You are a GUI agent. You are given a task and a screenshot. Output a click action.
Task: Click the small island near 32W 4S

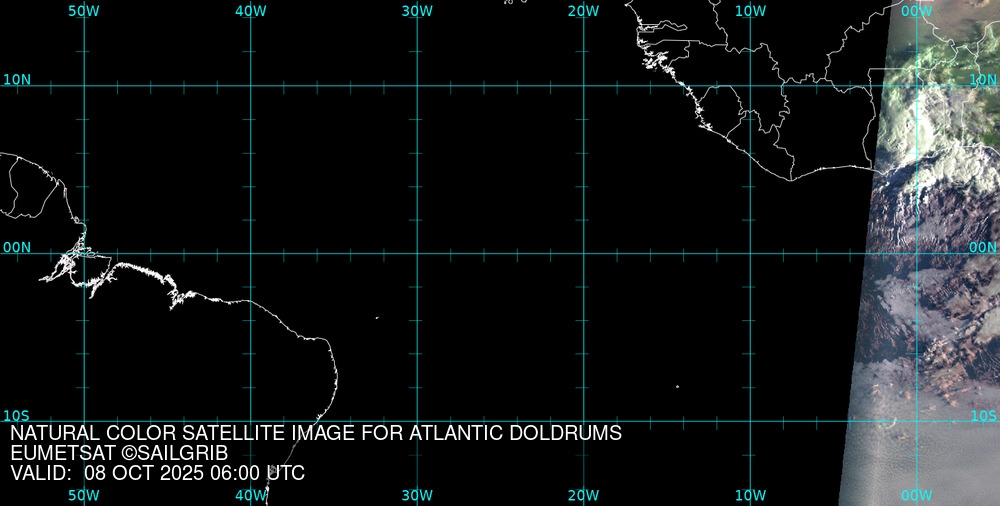[x=377, y=318]
